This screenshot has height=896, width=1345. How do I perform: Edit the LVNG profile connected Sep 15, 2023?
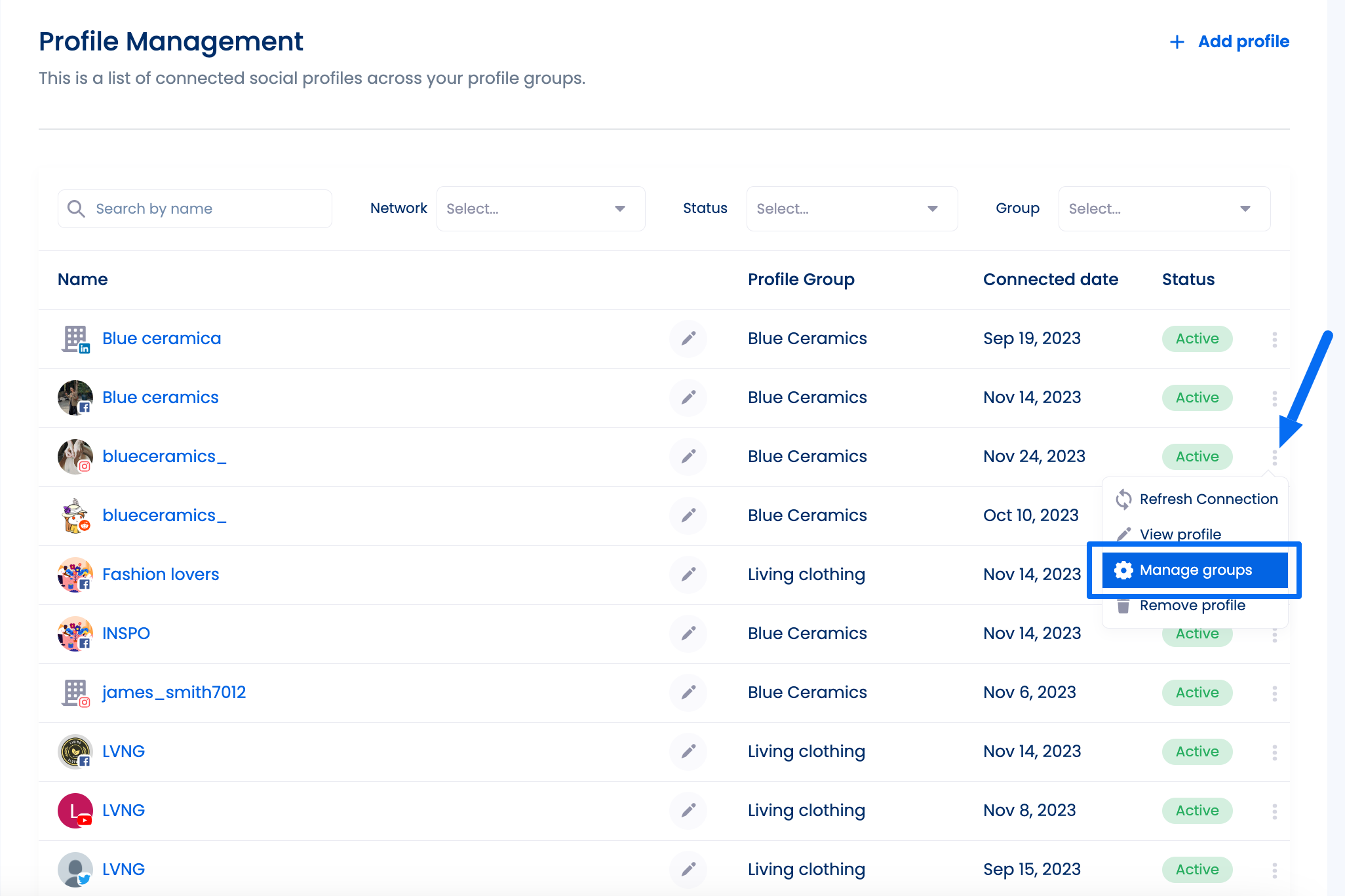coord(688,869)
